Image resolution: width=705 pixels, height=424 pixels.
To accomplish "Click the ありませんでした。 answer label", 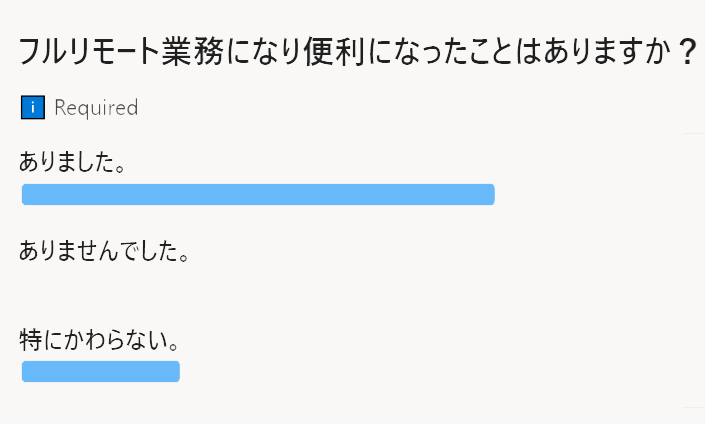I will coord(104,250).
